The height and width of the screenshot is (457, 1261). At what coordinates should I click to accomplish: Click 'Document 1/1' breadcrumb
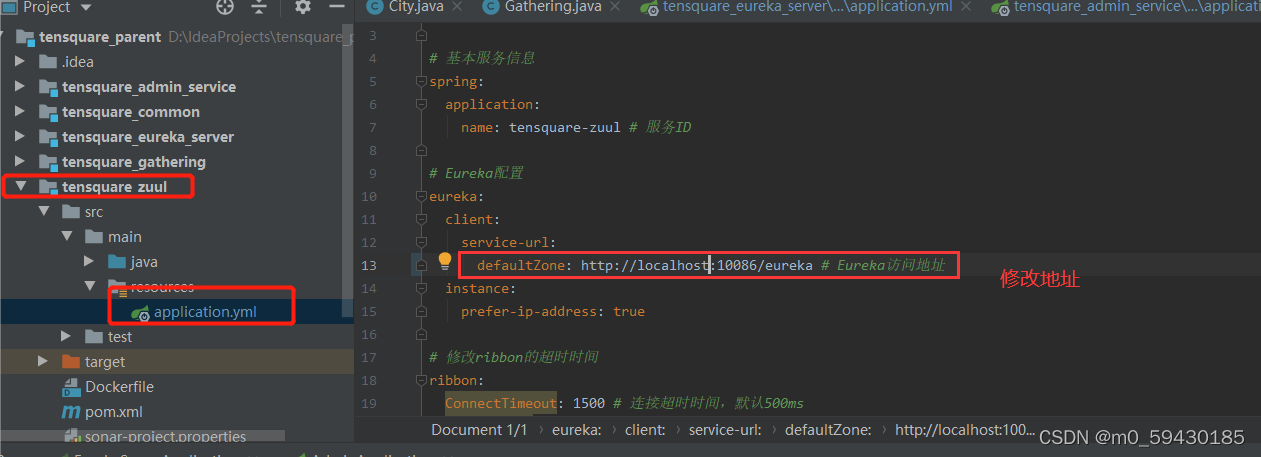tap(478, 429)
